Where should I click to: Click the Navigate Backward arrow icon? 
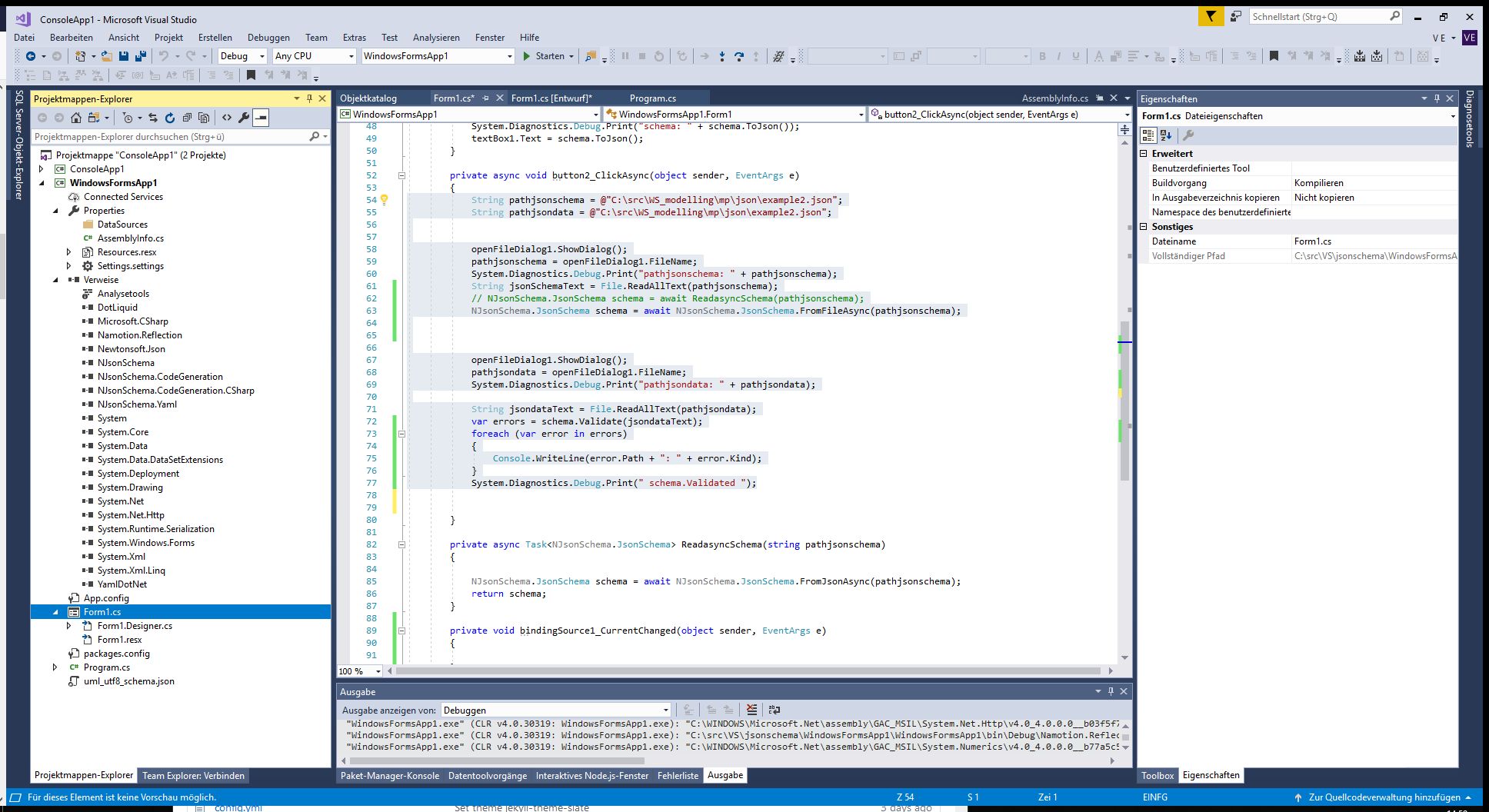tap(31, 55)
